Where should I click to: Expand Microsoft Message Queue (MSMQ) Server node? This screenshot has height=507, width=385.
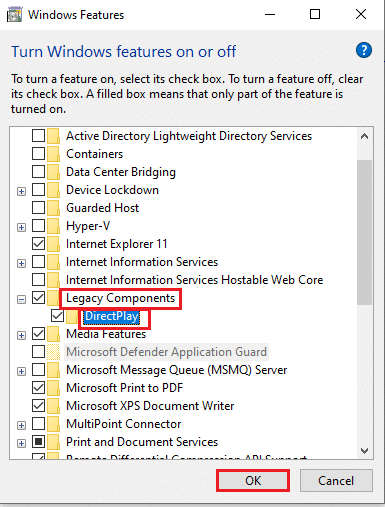[21, 371]
